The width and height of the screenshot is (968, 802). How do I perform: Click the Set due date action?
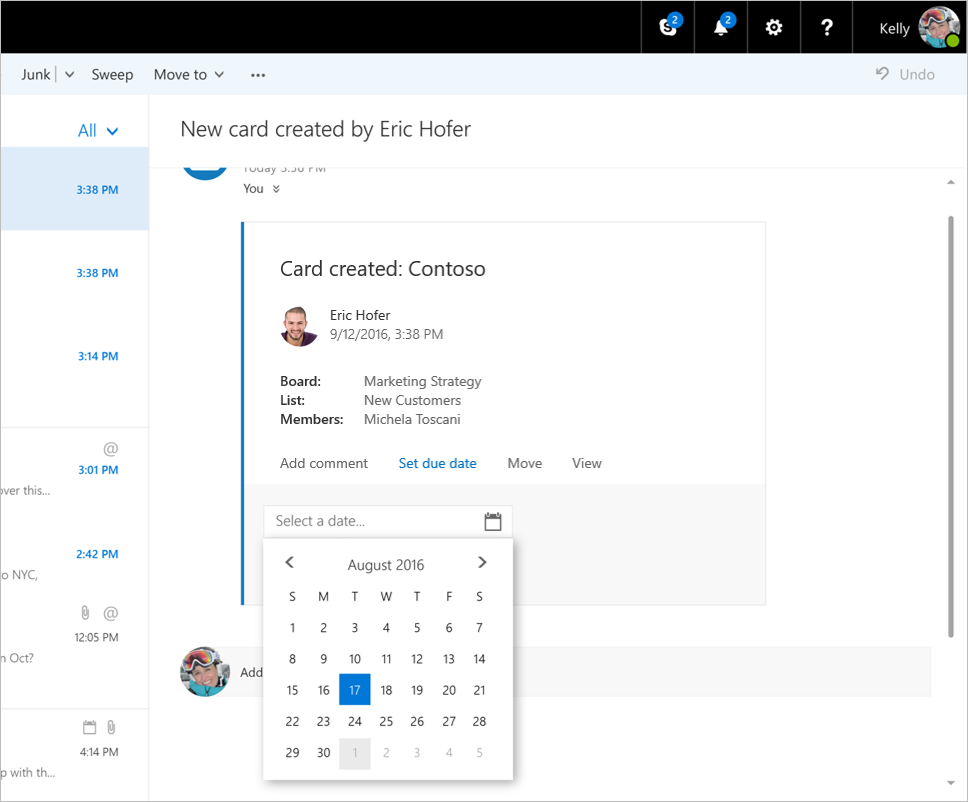coord(437,463)
